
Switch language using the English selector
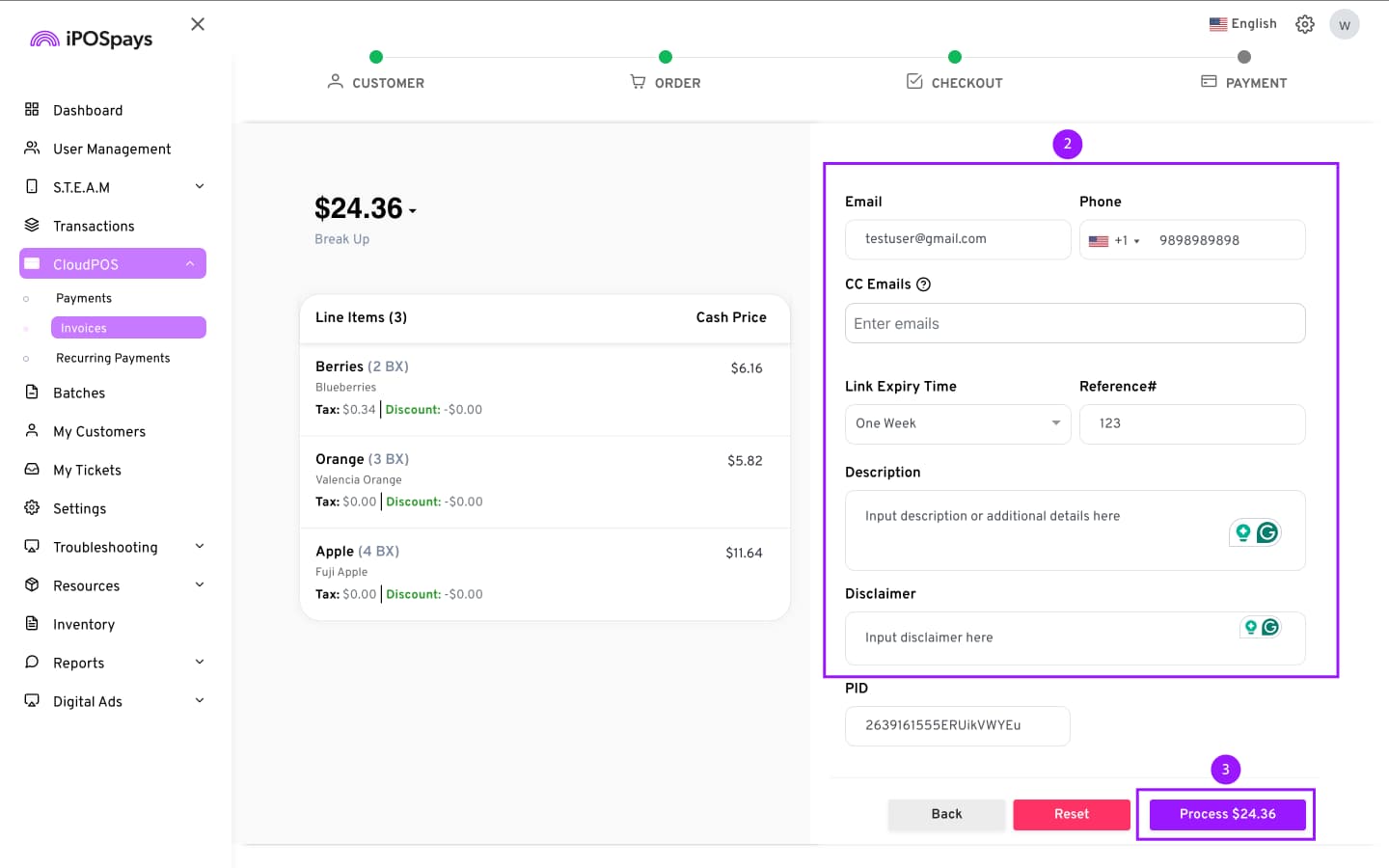1242,24
